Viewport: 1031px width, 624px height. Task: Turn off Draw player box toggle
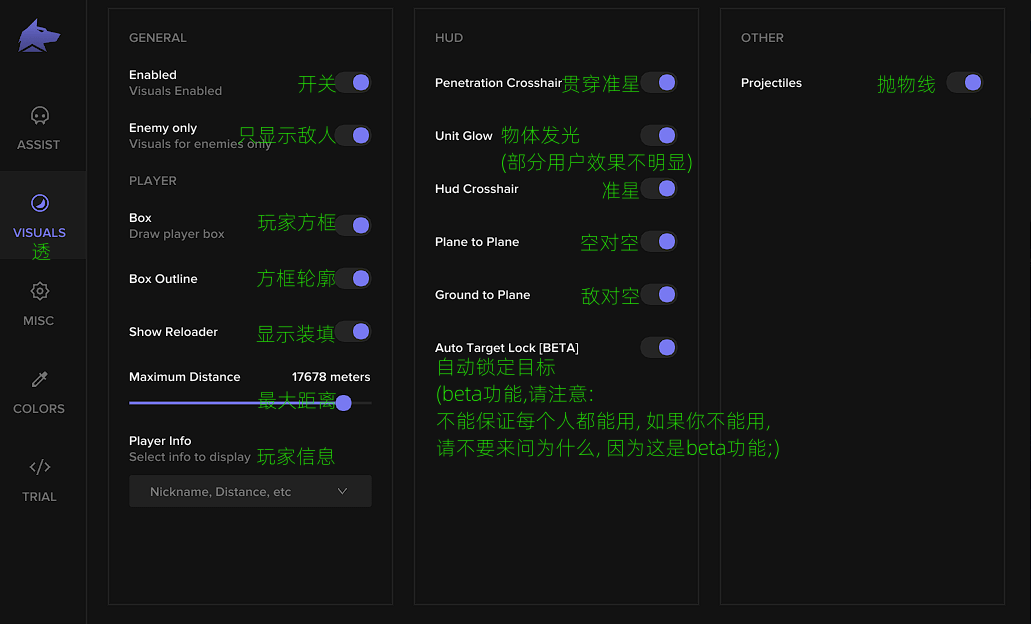pos(353,226)
